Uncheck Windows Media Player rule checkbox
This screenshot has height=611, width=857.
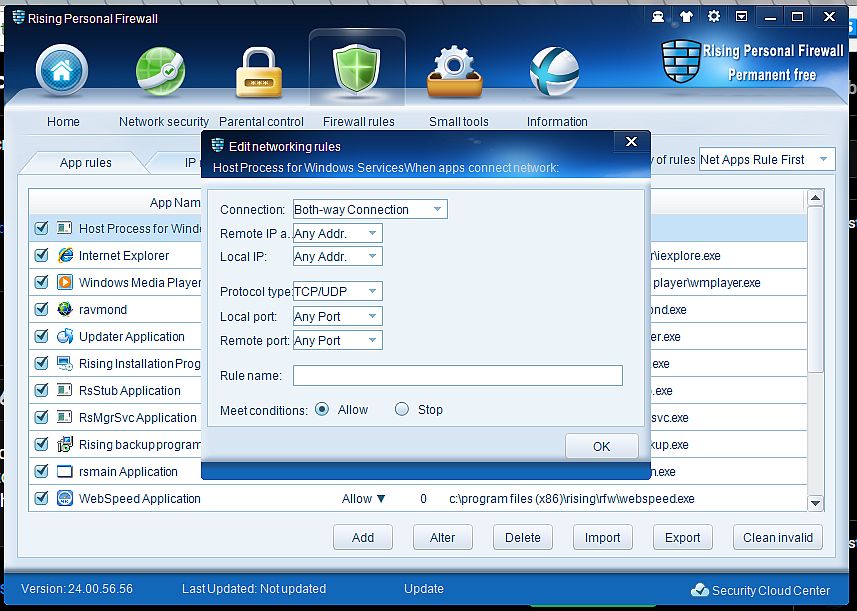tap(42, 282)
